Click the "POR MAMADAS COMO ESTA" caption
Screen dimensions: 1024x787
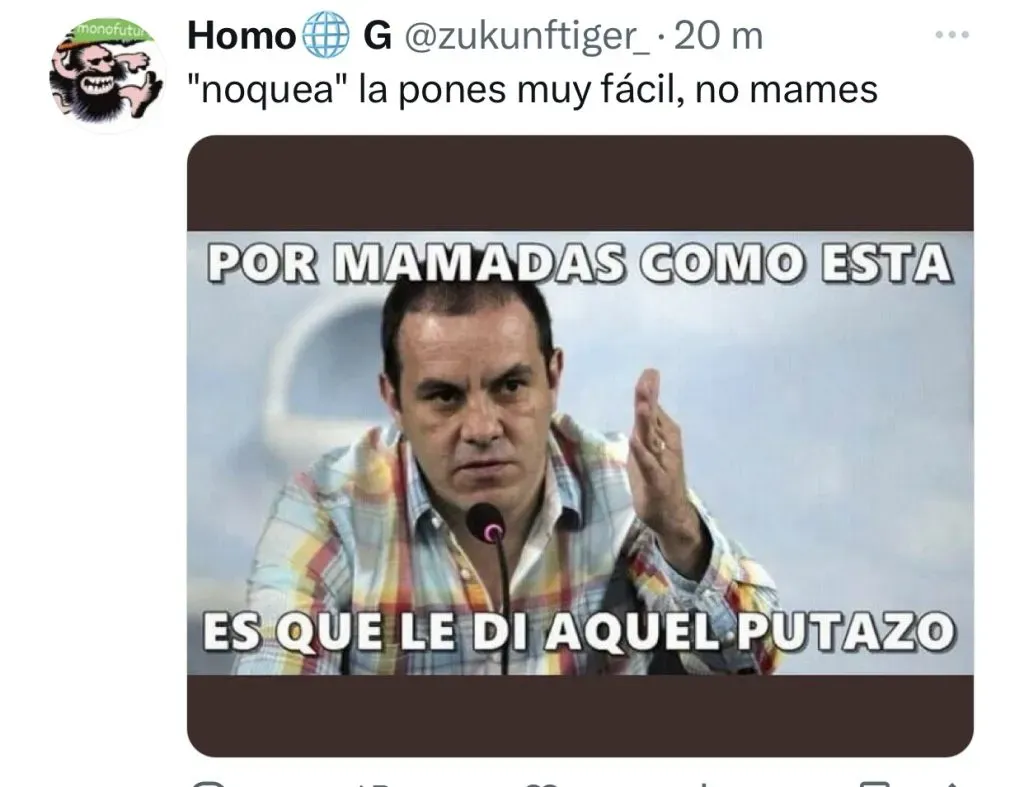tap(579, 263)
